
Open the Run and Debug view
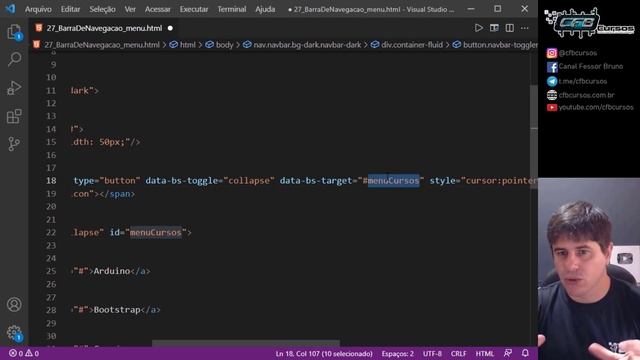14,88
